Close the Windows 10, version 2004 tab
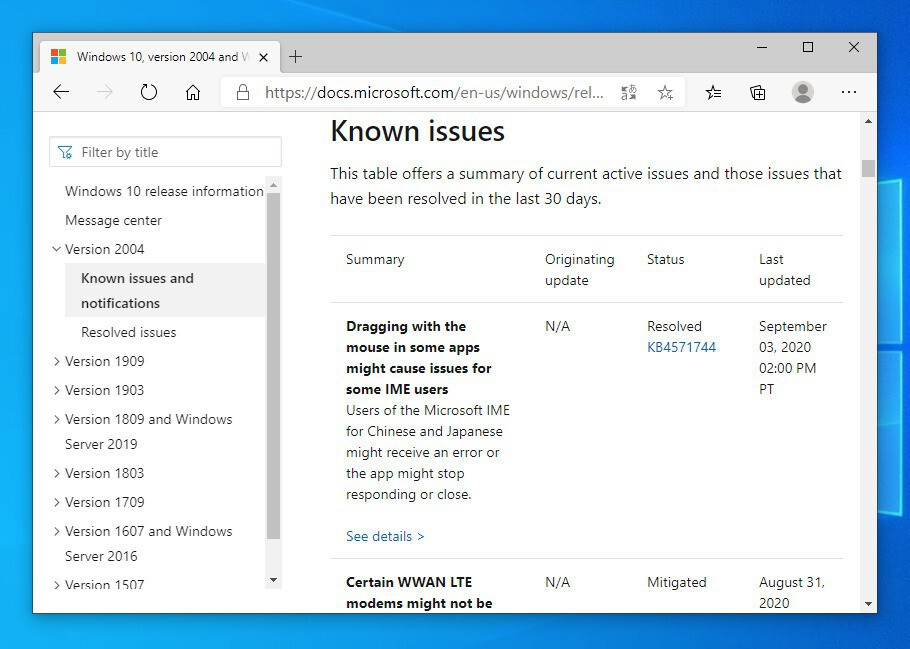This screenshot has height=649, width=910. point(264,57)
